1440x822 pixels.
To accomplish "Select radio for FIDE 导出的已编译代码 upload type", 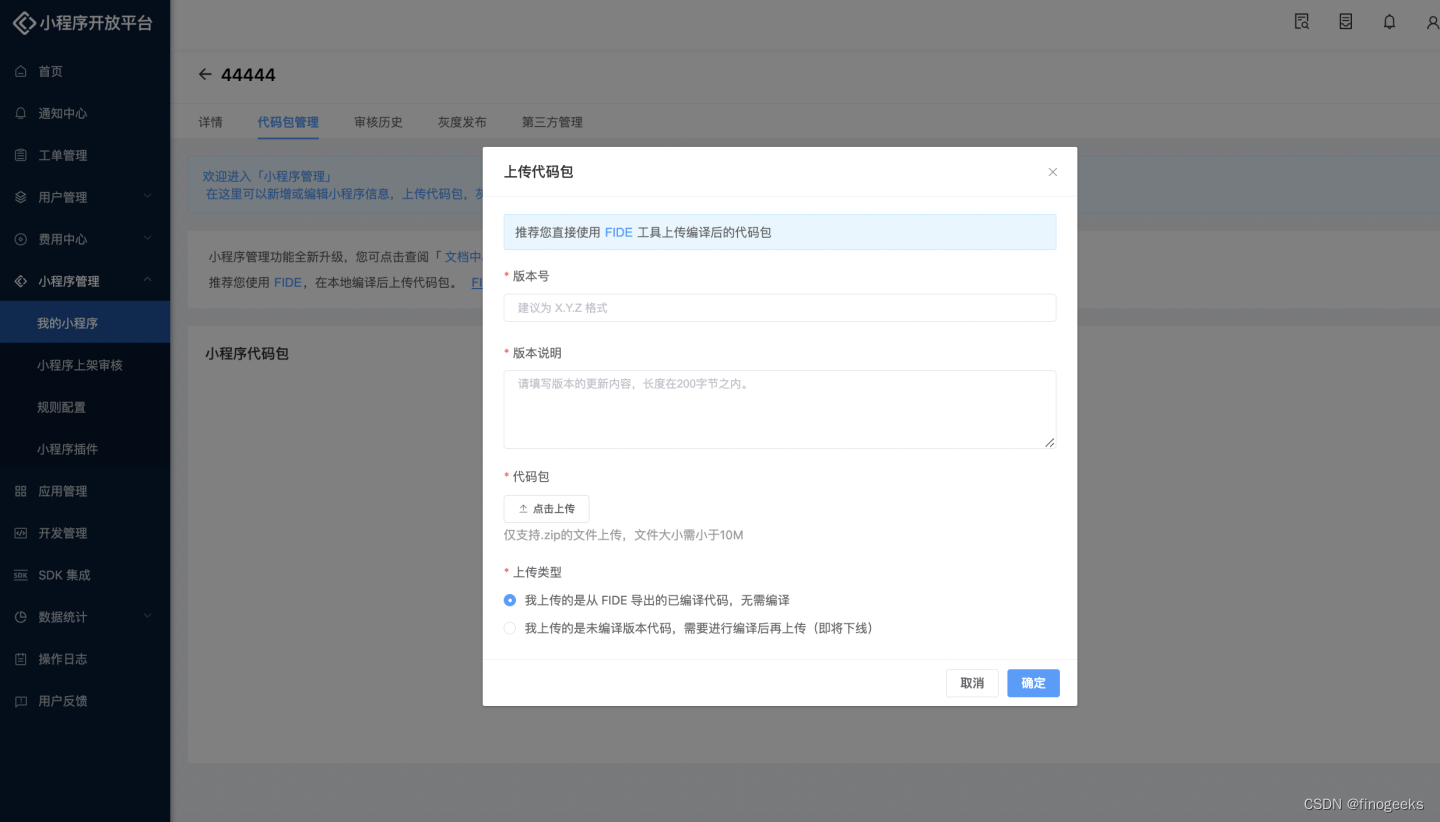I will (510, 600).
